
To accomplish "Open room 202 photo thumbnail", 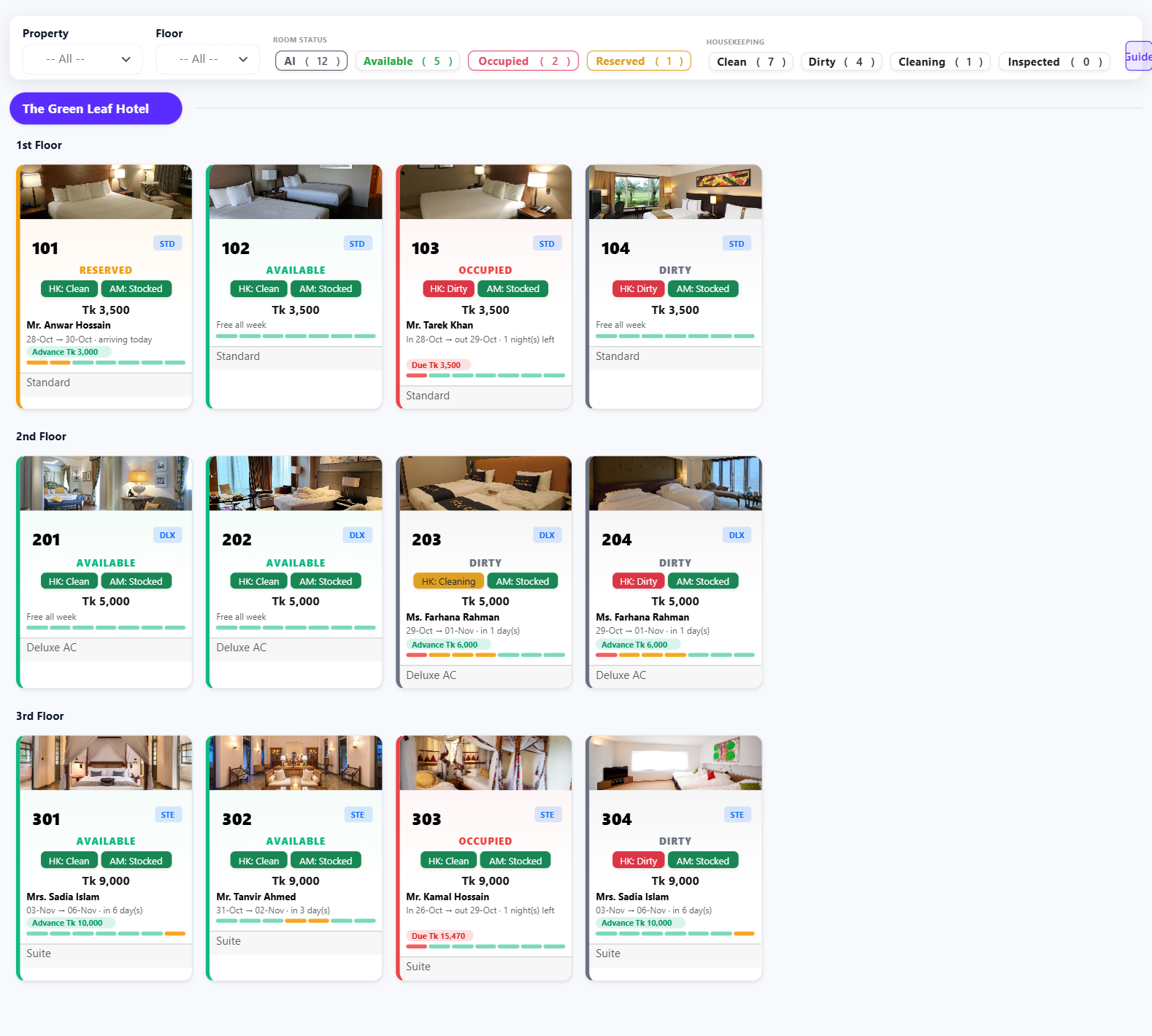I will [x=296, y=483].
